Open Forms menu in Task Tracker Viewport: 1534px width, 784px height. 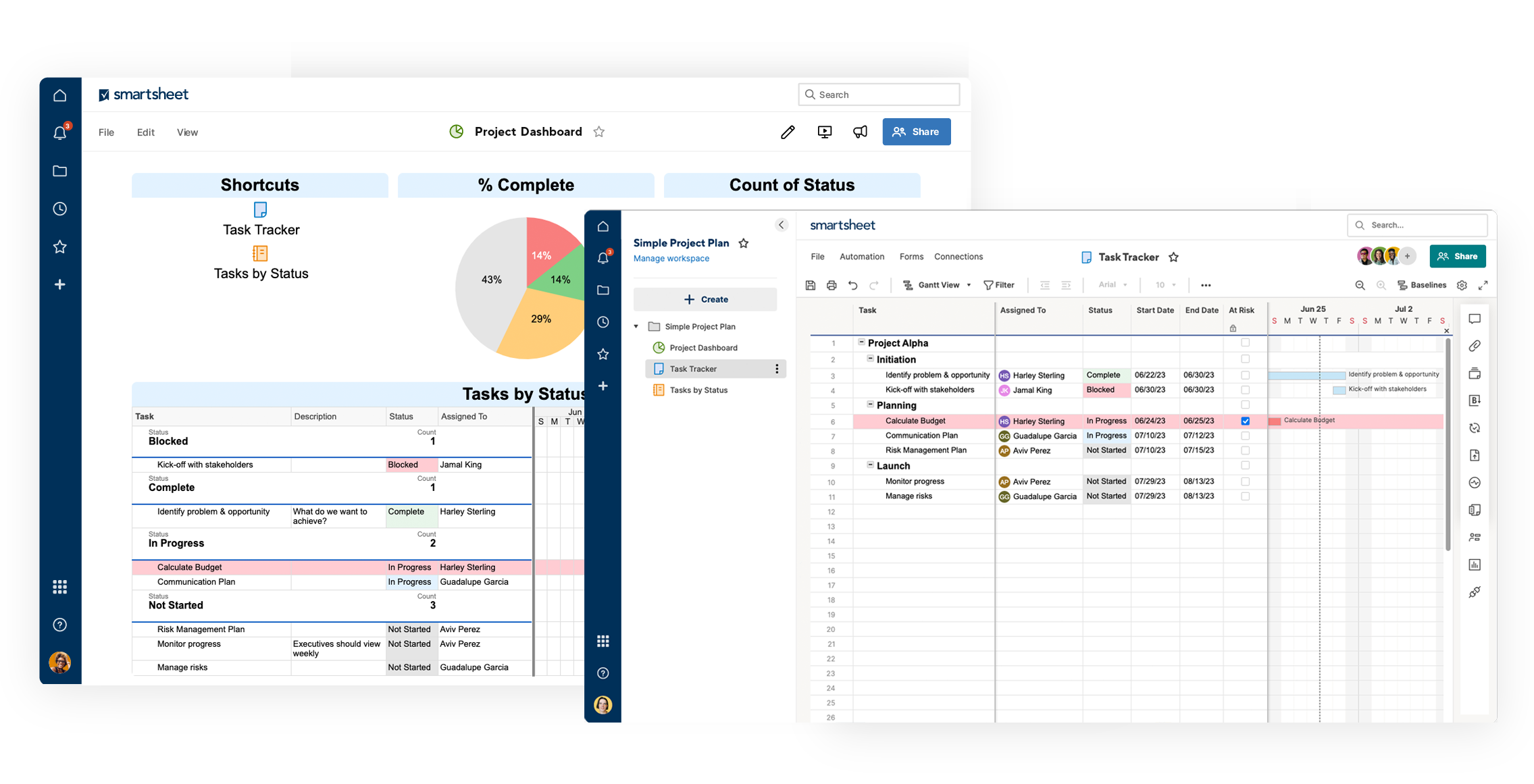[911, 257]
